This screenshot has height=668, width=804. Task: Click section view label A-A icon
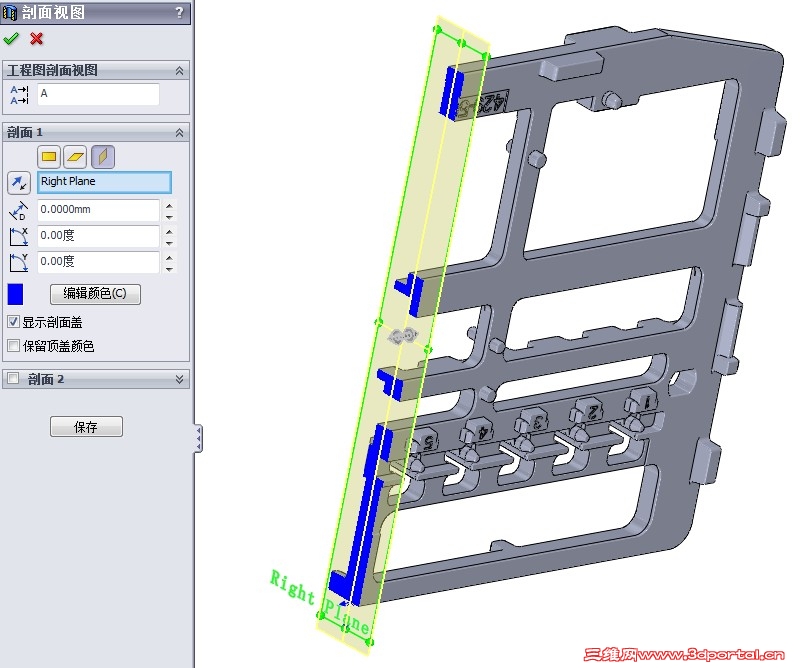(19, 95)
